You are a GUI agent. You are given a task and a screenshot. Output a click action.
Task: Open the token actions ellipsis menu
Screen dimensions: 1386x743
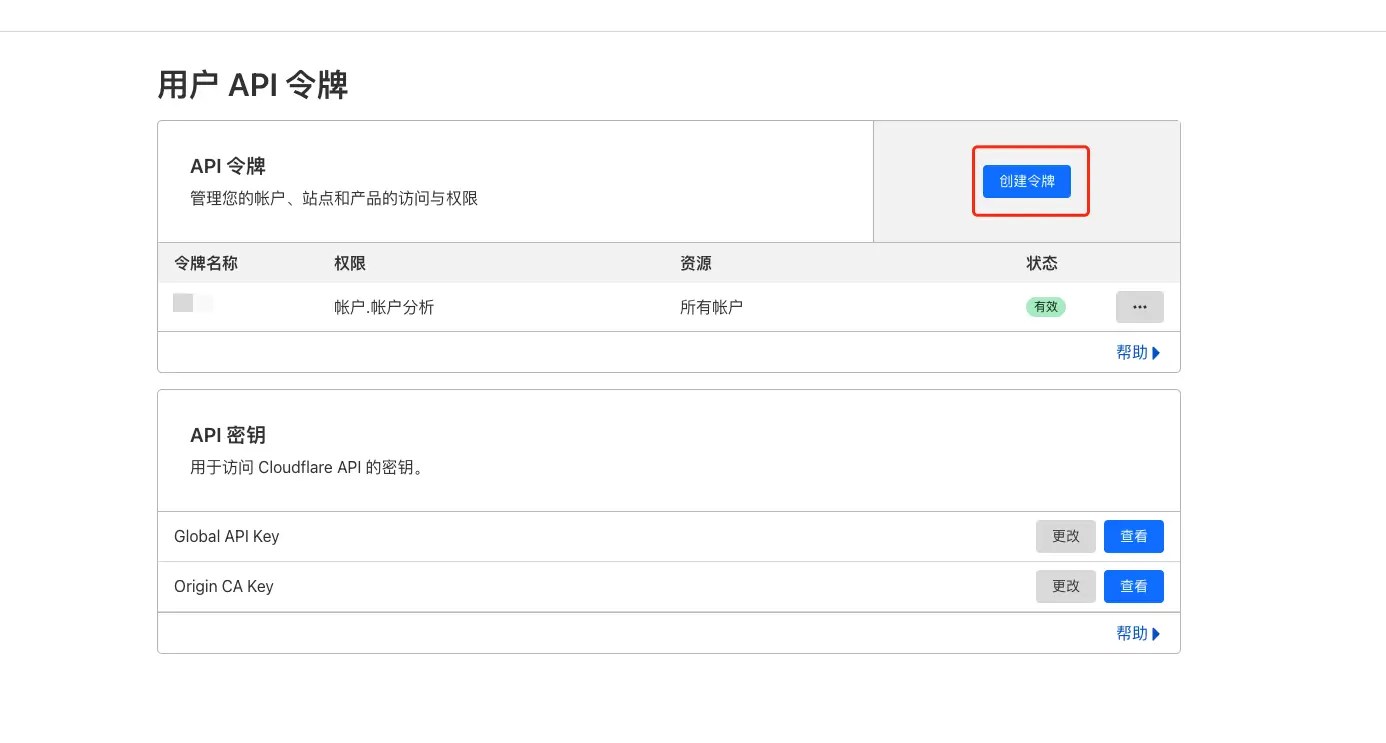click(1139, 307)
